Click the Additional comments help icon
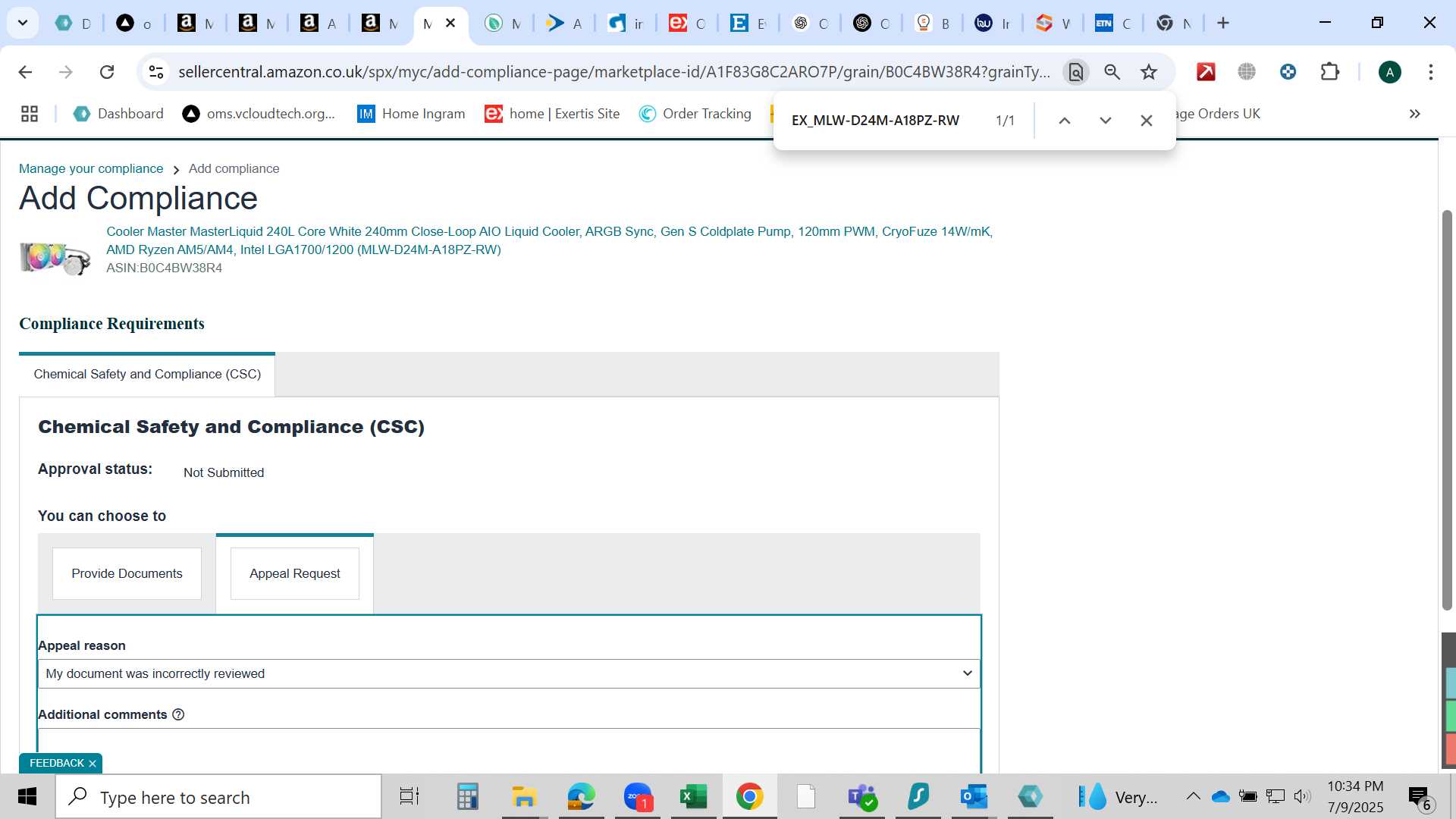 178,715
